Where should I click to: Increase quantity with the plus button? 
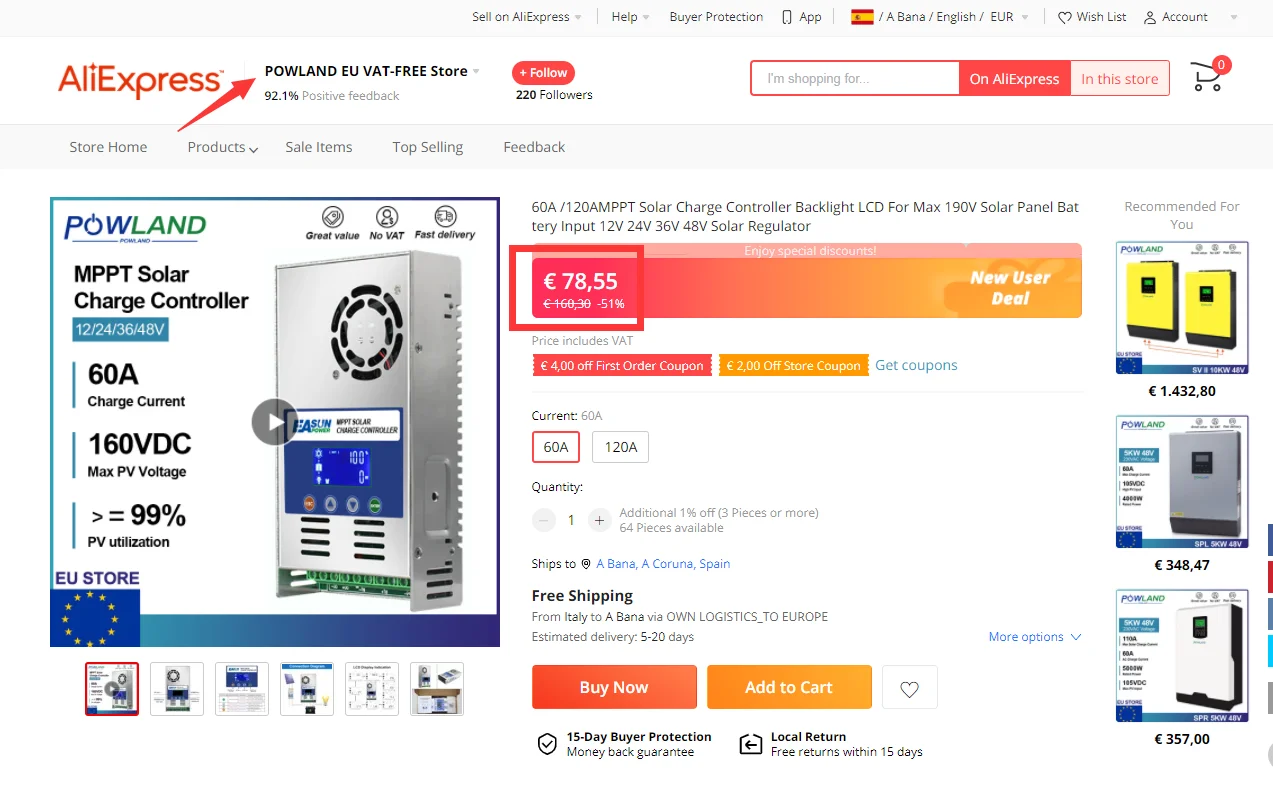pyautogui.click(x=599, y=520)
